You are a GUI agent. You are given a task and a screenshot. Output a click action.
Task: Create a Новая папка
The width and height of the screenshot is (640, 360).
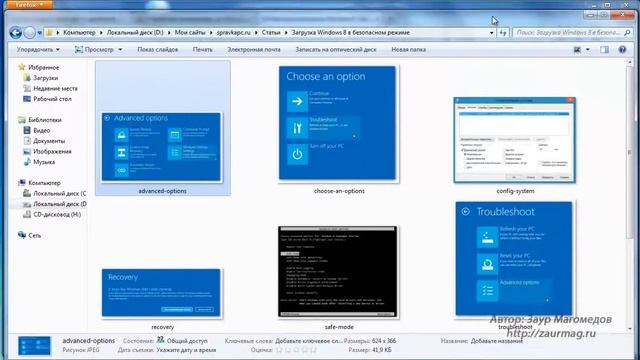click(409, 49)
